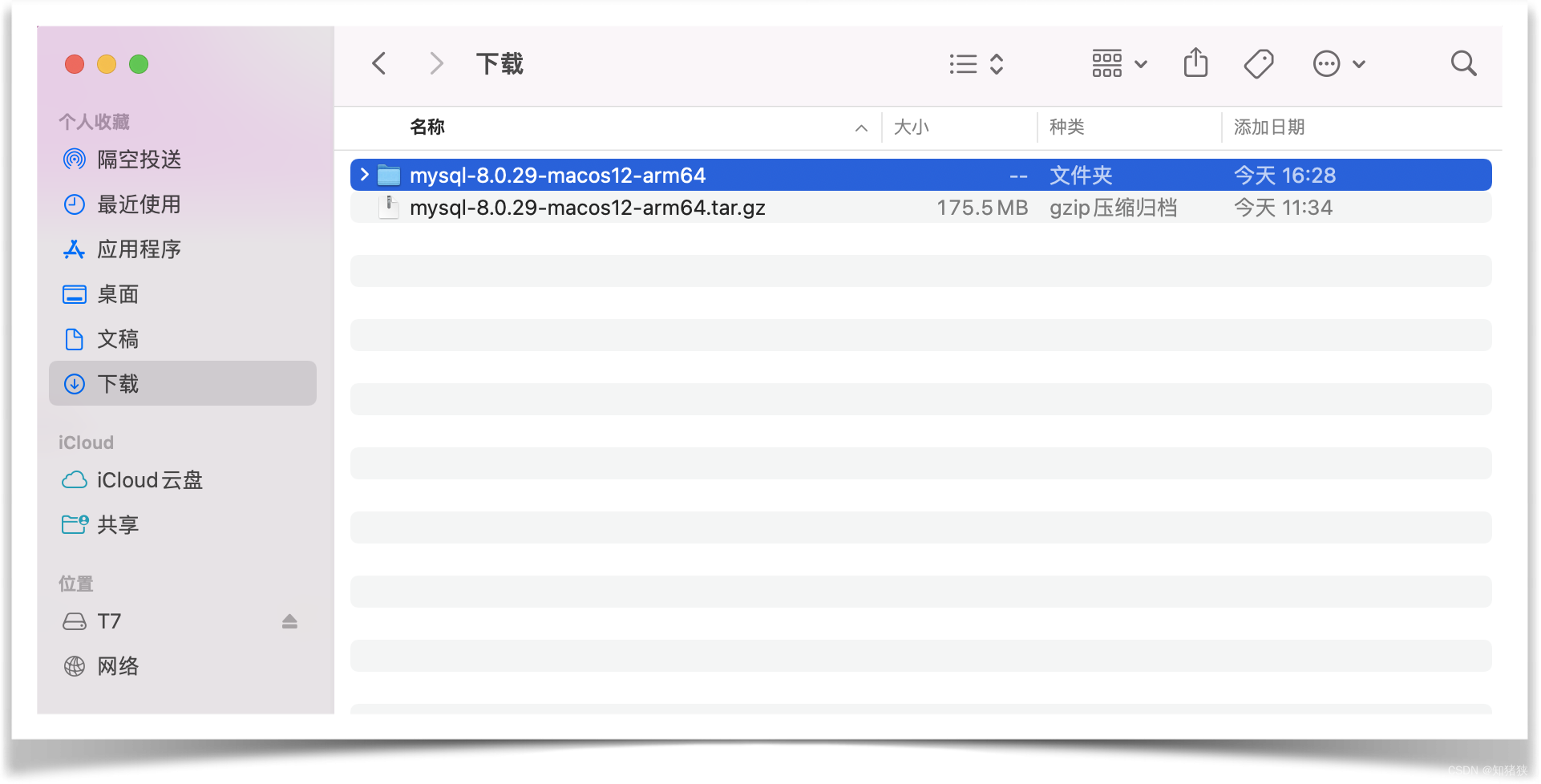Open the list view switcher
Viewport: 1541px width, 784px height.
pyautogui.click(x=976, y=64)
